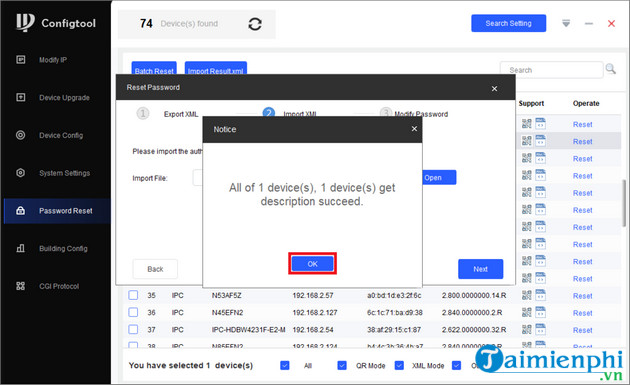
Task: Click the magnifier search icon
Action: (x=611, y=69)
